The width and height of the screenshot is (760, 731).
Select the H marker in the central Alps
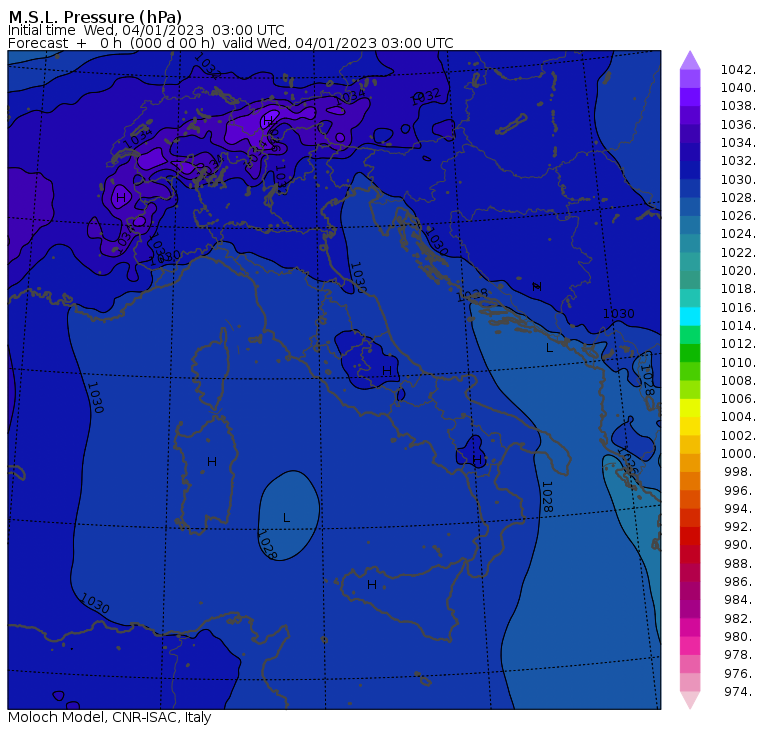pyautogui.click(x=268, y=119)
